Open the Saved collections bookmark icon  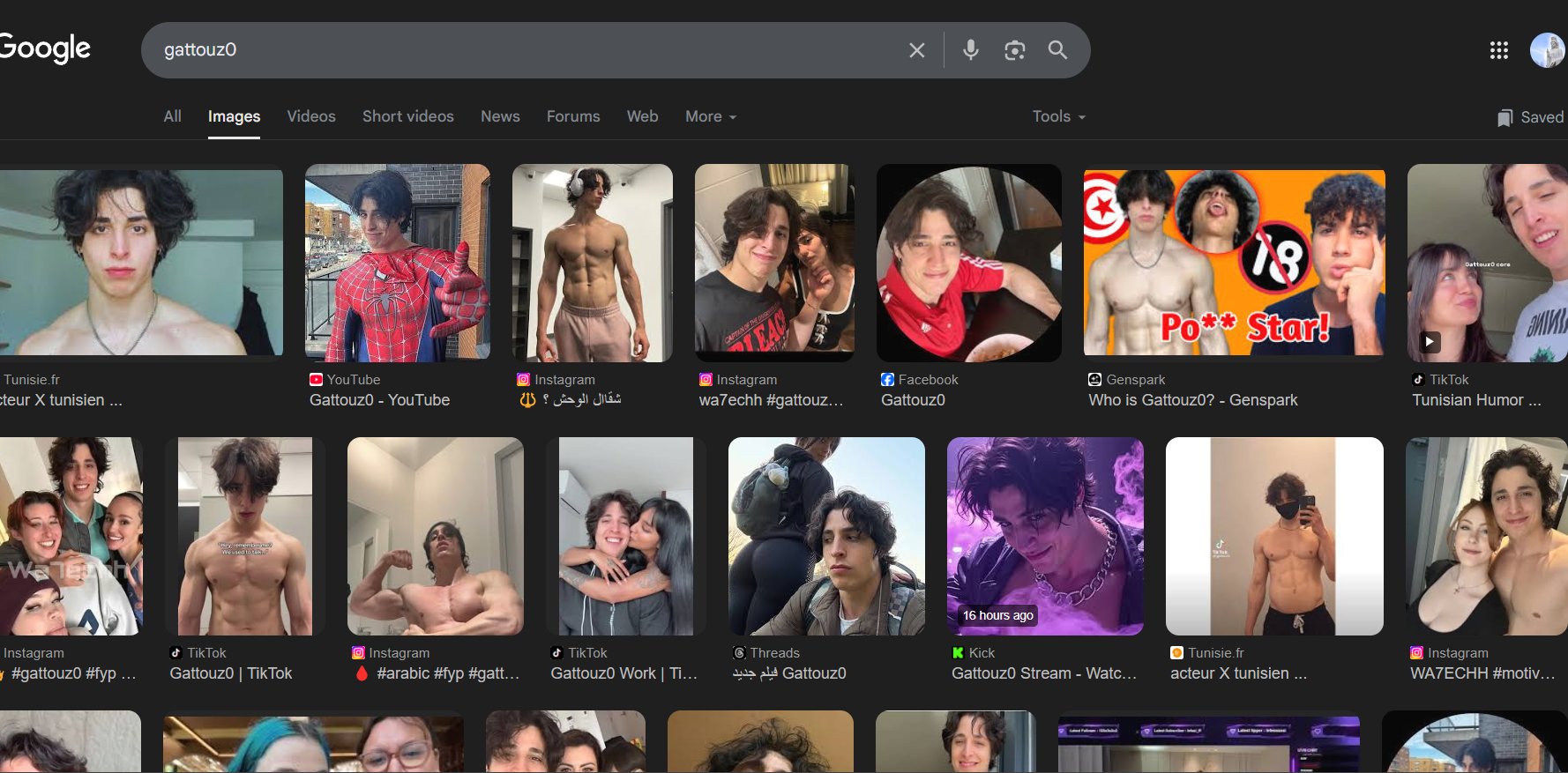pos(1505,118)
